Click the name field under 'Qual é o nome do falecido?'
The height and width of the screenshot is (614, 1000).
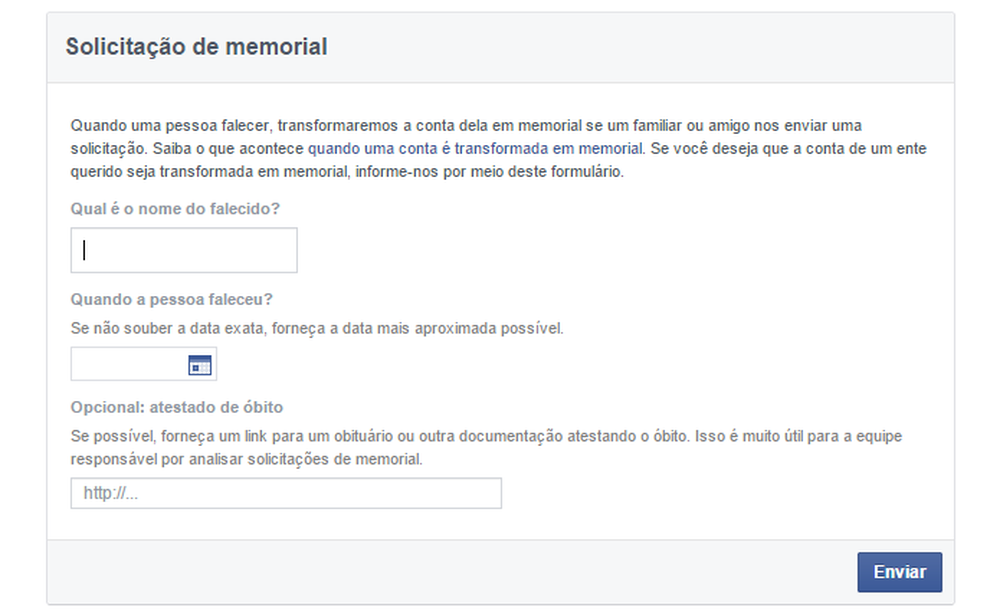point(183,249)
